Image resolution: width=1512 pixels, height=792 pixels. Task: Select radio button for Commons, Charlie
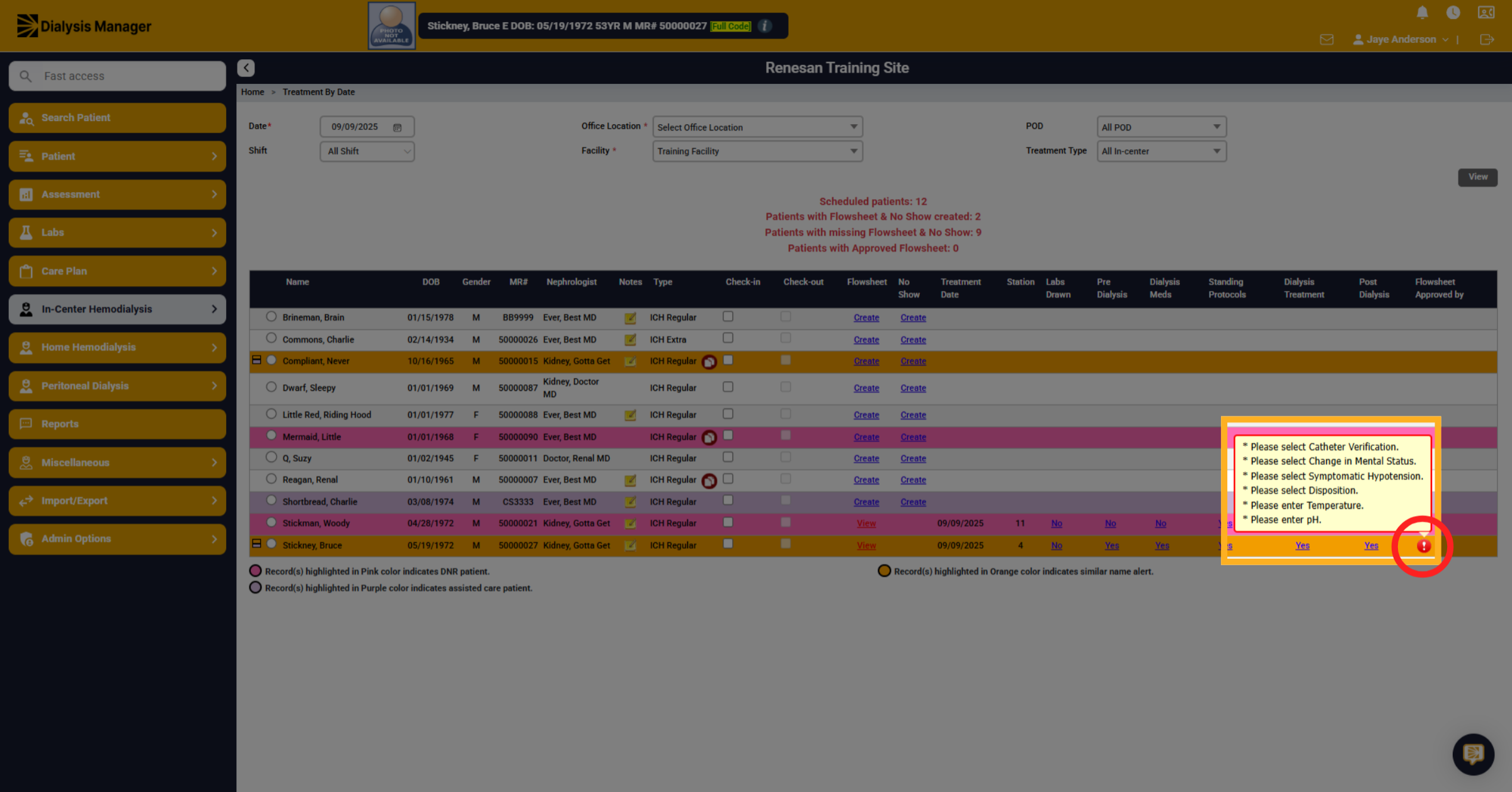pos(271,338)
